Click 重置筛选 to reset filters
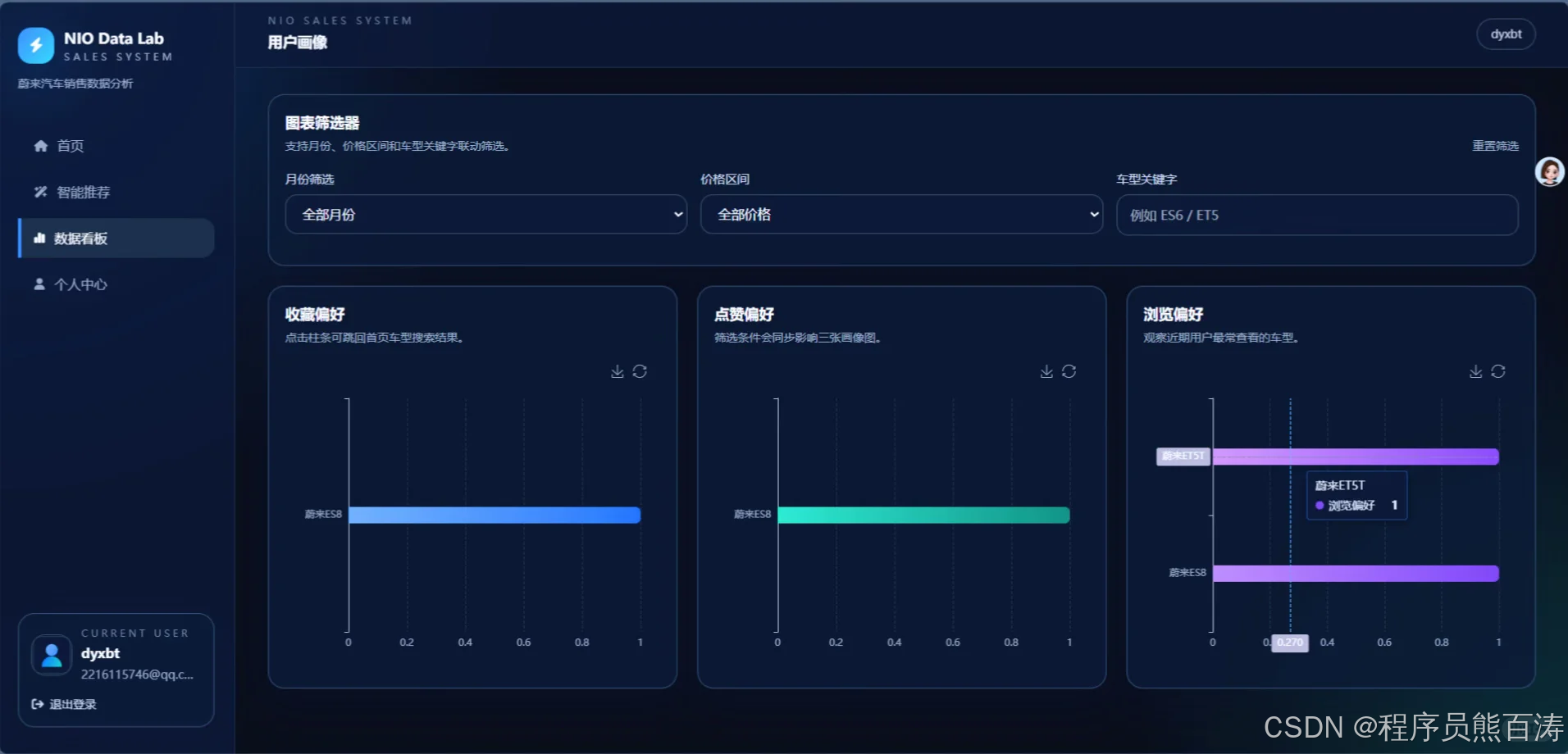1568x754 pixels. click(x=1495, y=146)
